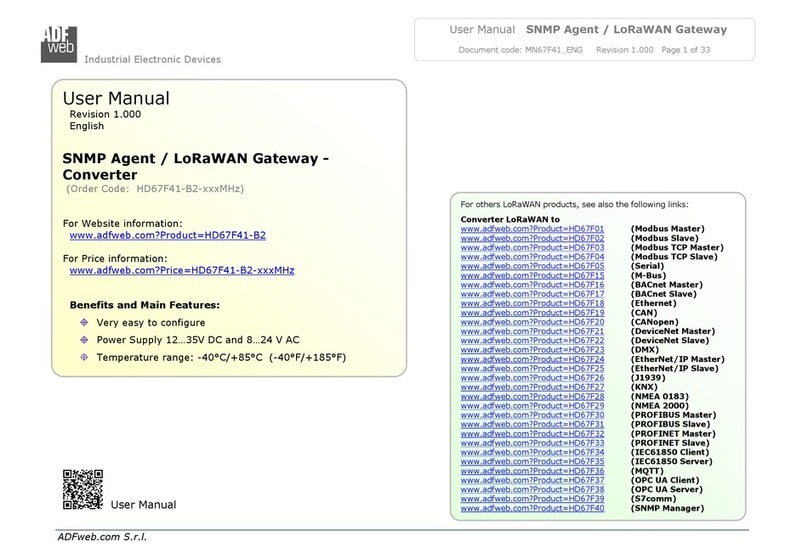Select 'Page 1 of 33' text
This screenshot has width=808, height=559.
(x=685, y=50)
